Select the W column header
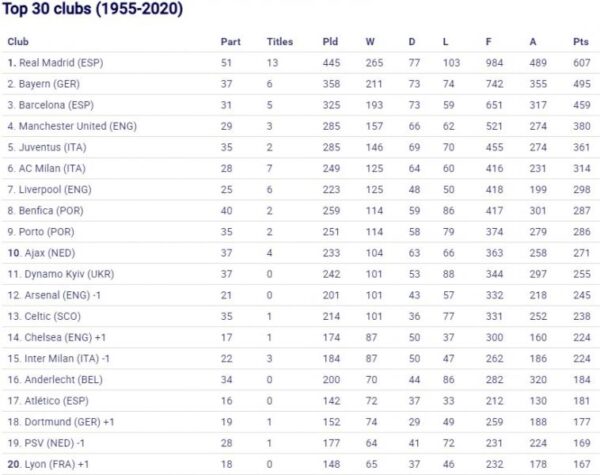Image resolution: width=600 pixels, height=475 pixels. coord(370,41)
